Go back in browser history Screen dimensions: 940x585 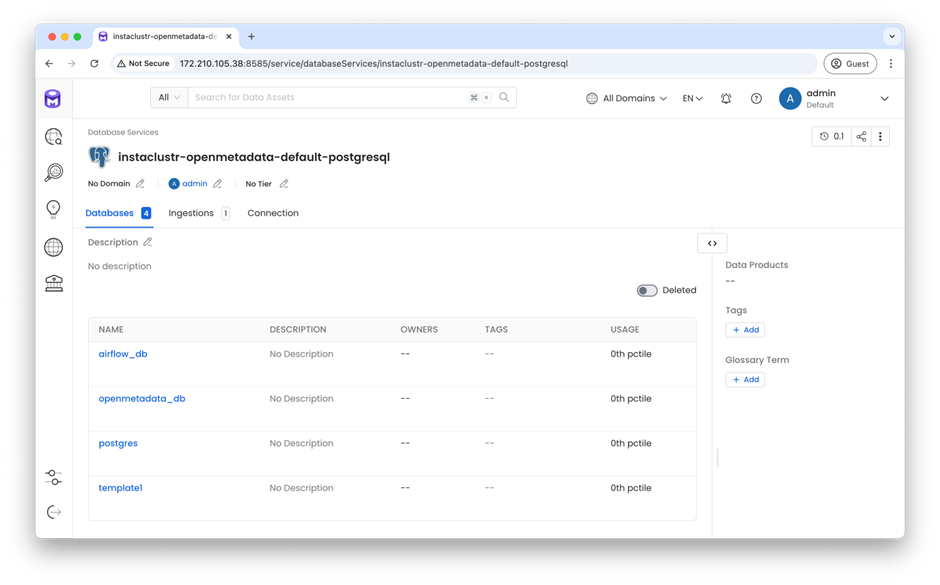pyautogui.click(x=49, y=64)
